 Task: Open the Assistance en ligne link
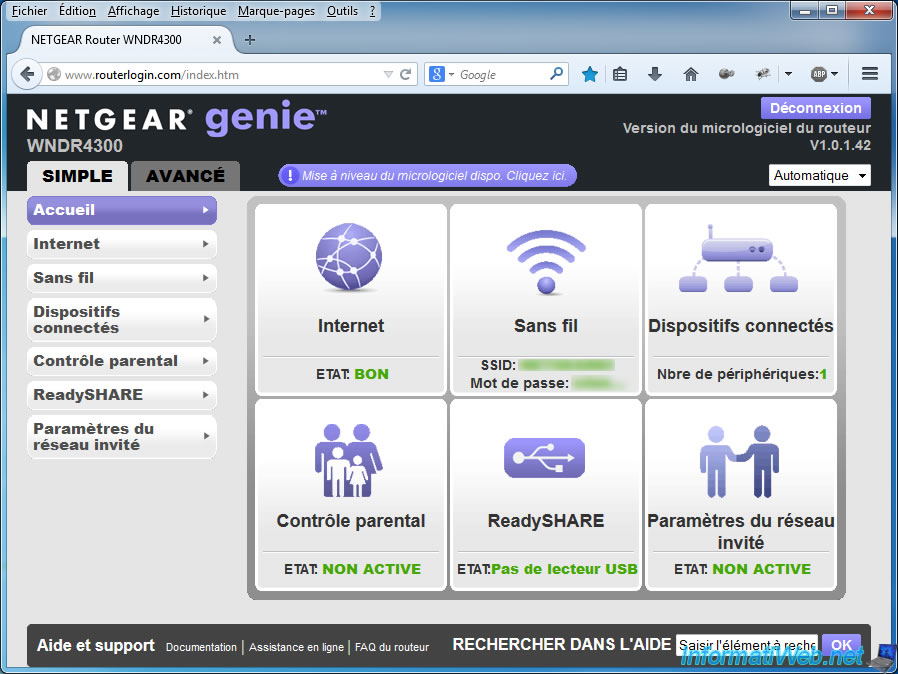[x=296, y=647]
